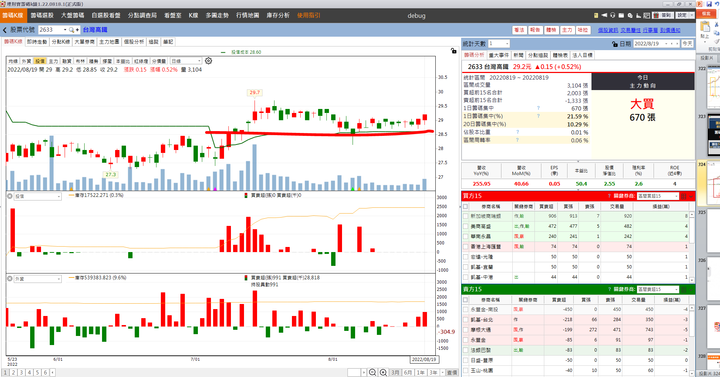
Task: Open the stock code 2633 dropdown
Action: [x=65, y=30]
